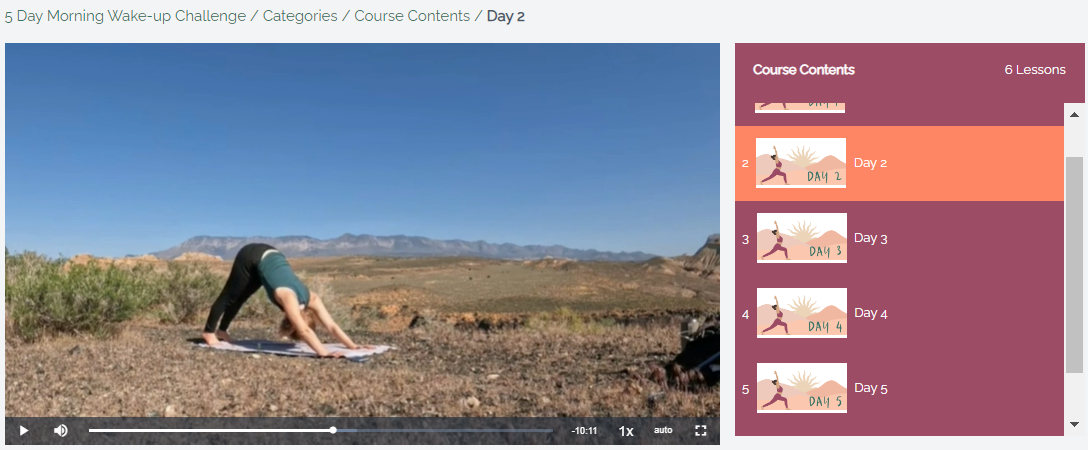The height and width of the screenshot is (450, 1088).
Task: Open the auto quality selector
Action: (x=663, y=431)
